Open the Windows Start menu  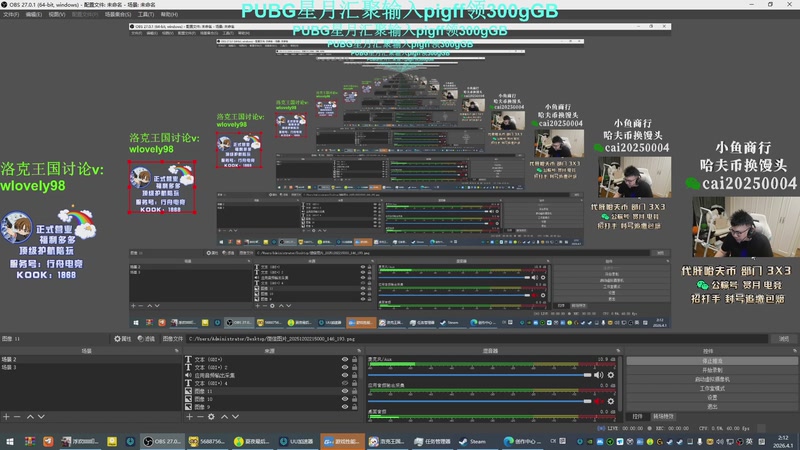[x=10, y=441]
